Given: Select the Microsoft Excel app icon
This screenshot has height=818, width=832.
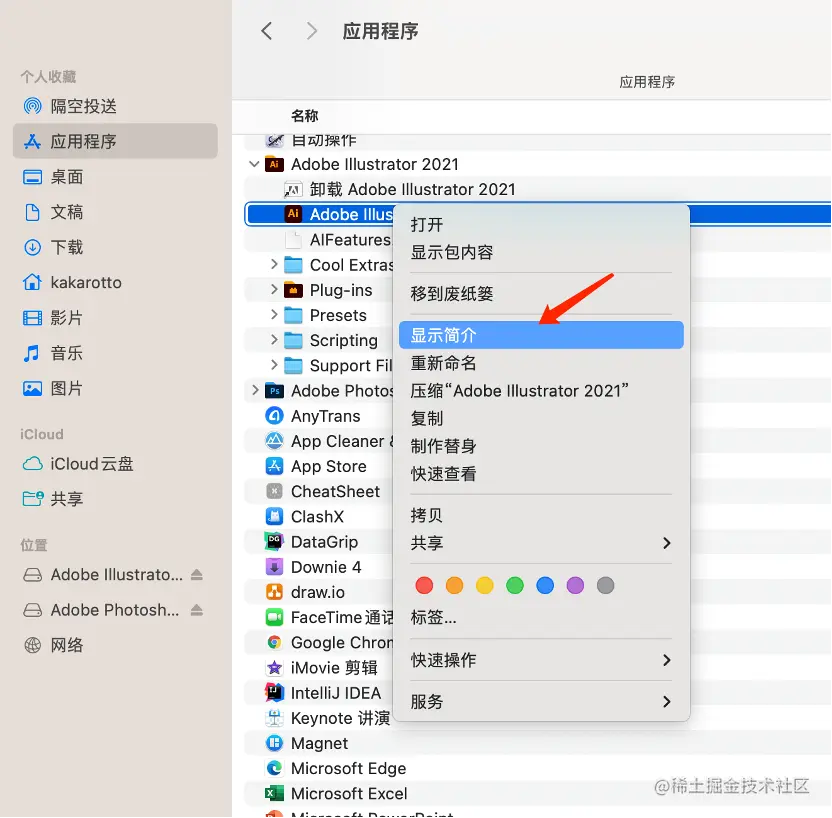Looking at the screenshot, I should pos(274,794).
